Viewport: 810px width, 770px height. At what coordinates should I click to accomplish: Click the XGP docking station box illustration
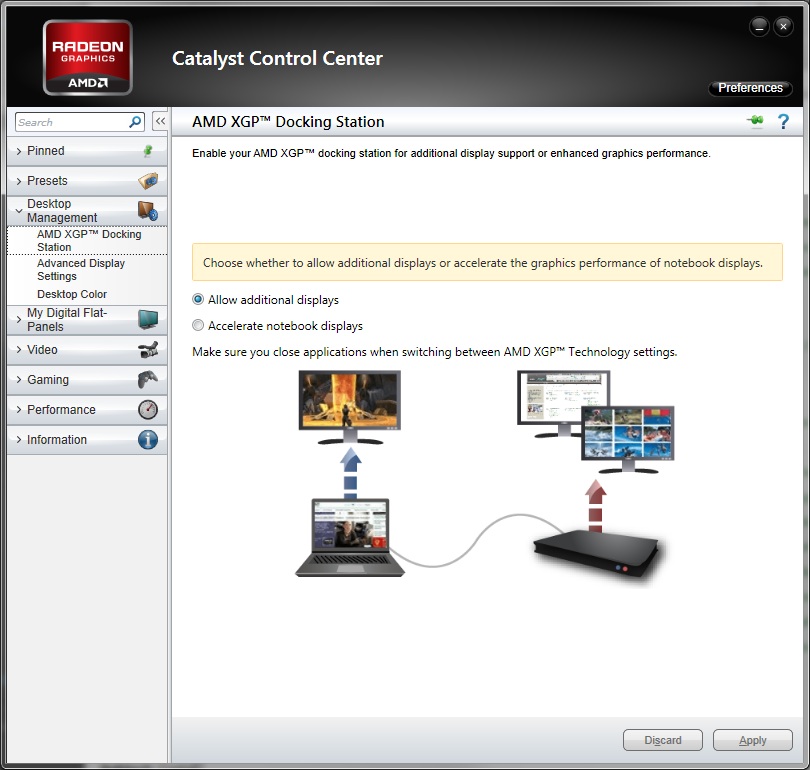click(x=596, y=555)
